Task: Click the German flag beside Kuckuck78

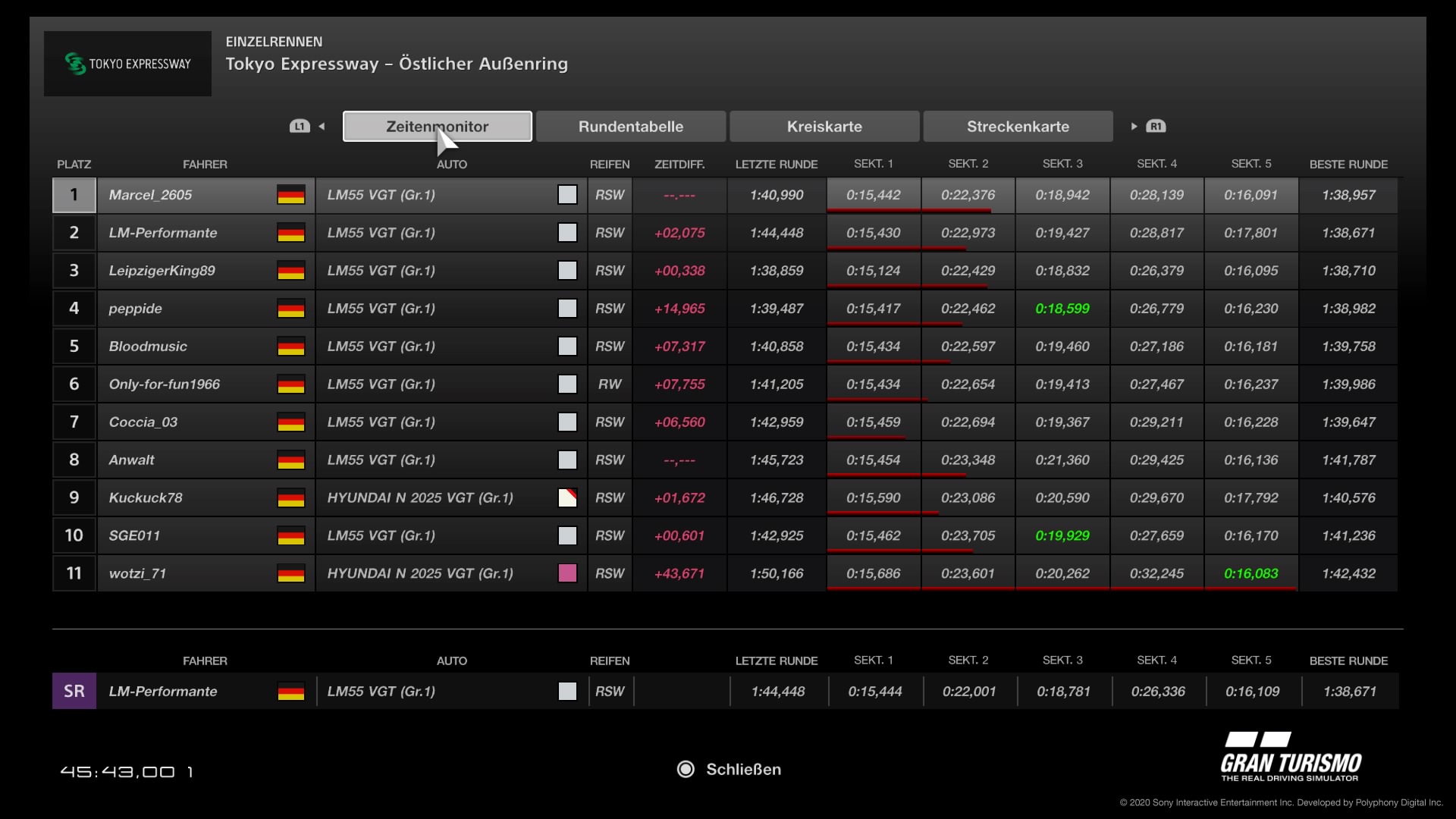Action: pos(290,498)
